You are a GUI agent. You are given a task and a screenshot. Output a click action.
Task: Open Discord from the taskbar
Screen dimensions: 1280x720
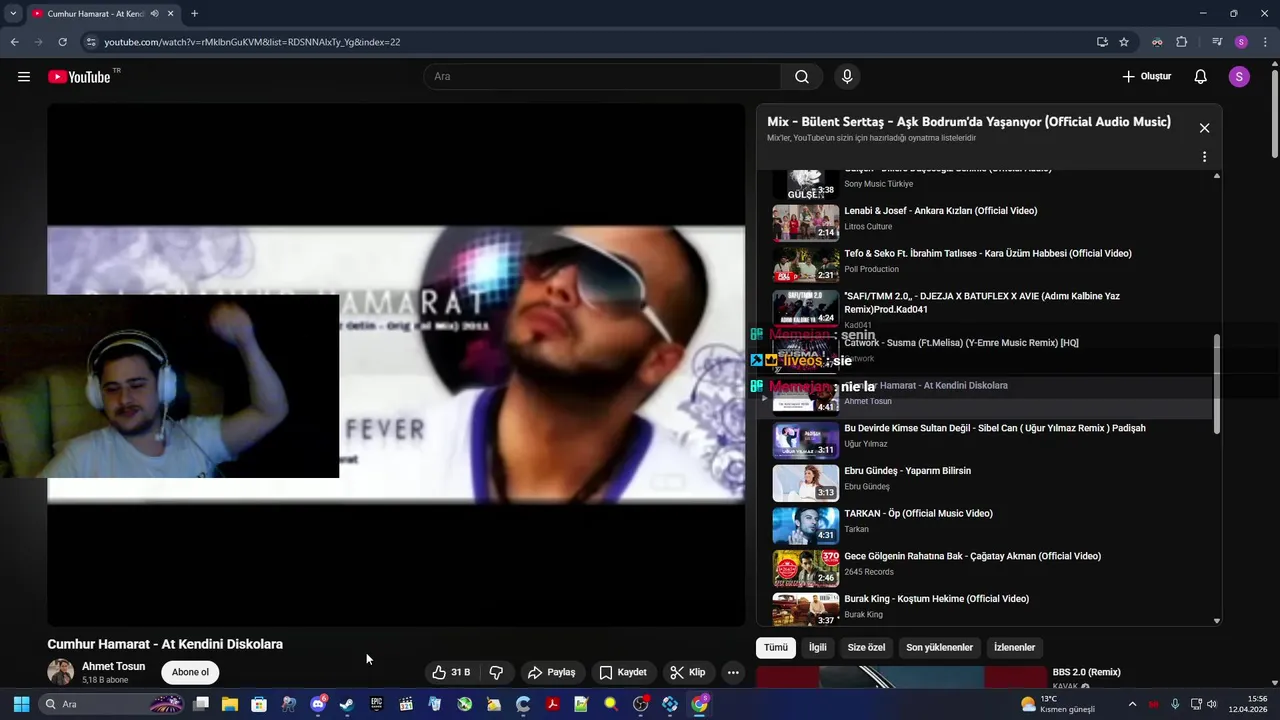coord(318,704)
